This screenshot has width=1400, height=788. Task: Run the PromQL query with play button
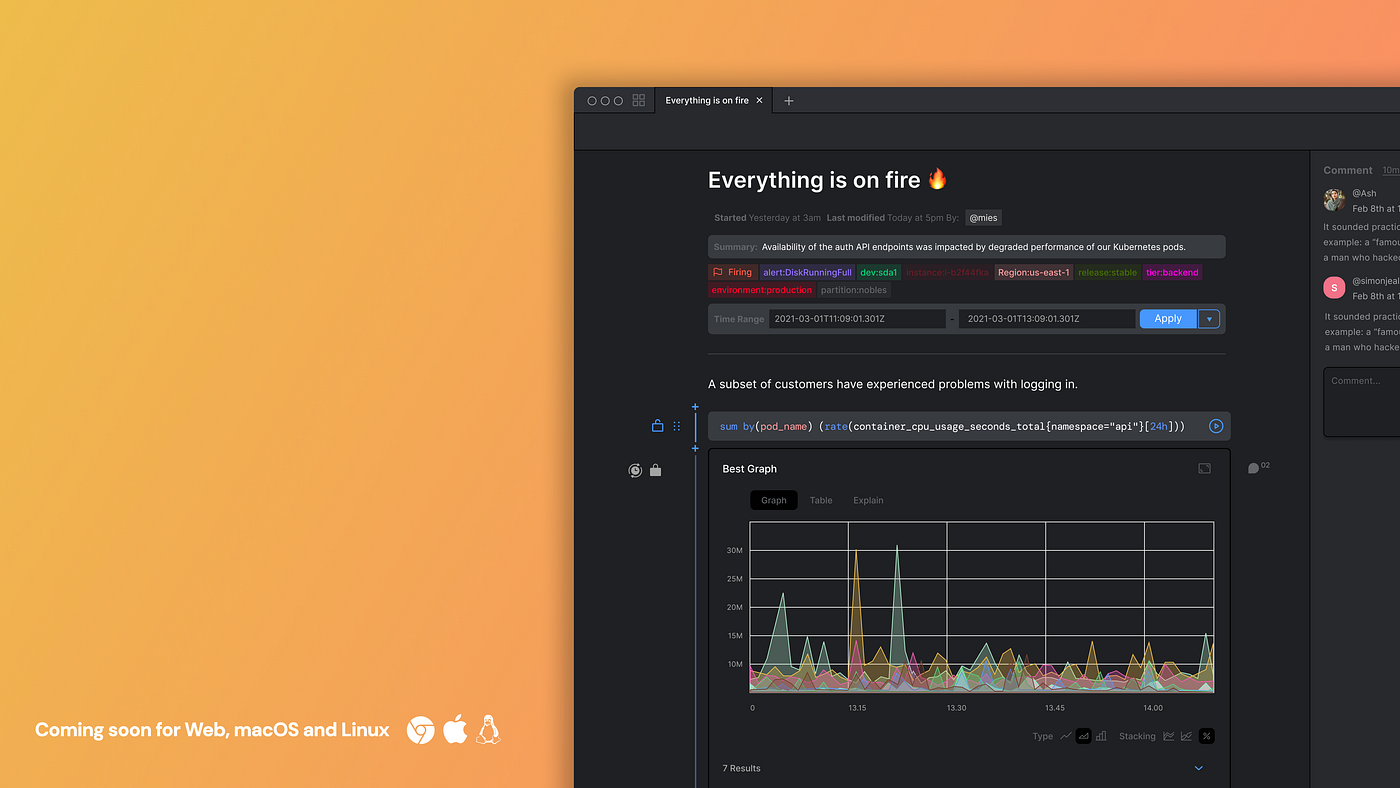1216,426
